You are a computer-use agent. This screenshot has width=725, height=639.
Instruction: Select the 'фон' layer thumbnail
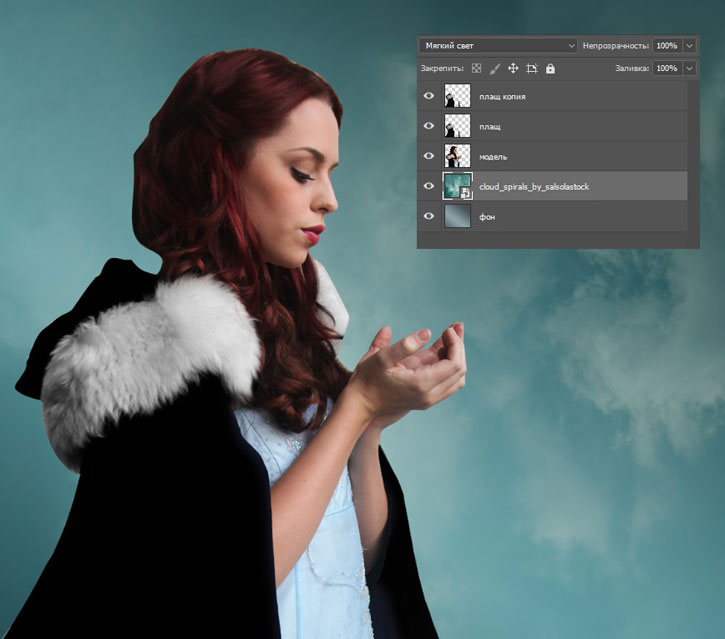pyautogui.click(x=457, y=216)
